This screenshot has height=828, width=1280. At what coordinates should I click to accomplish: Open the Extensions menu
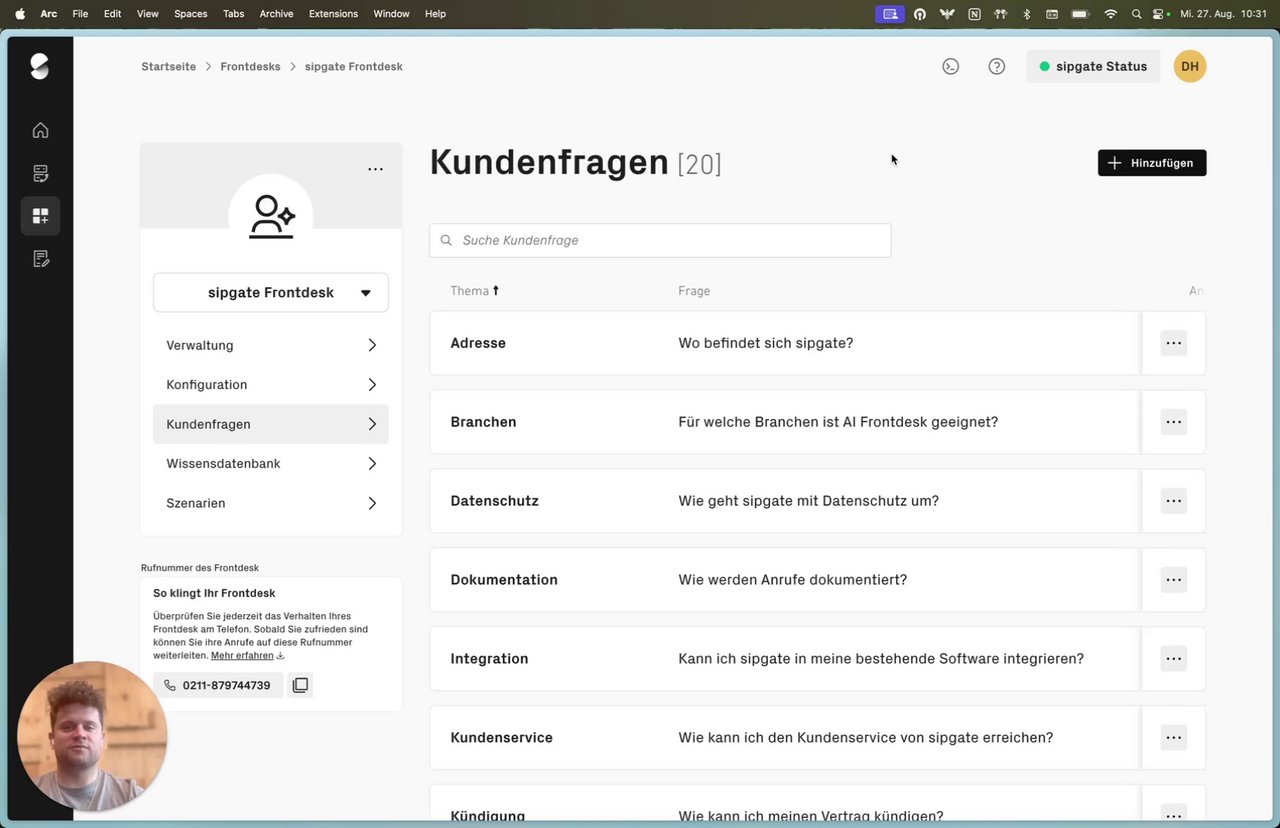tap(334, 14)
